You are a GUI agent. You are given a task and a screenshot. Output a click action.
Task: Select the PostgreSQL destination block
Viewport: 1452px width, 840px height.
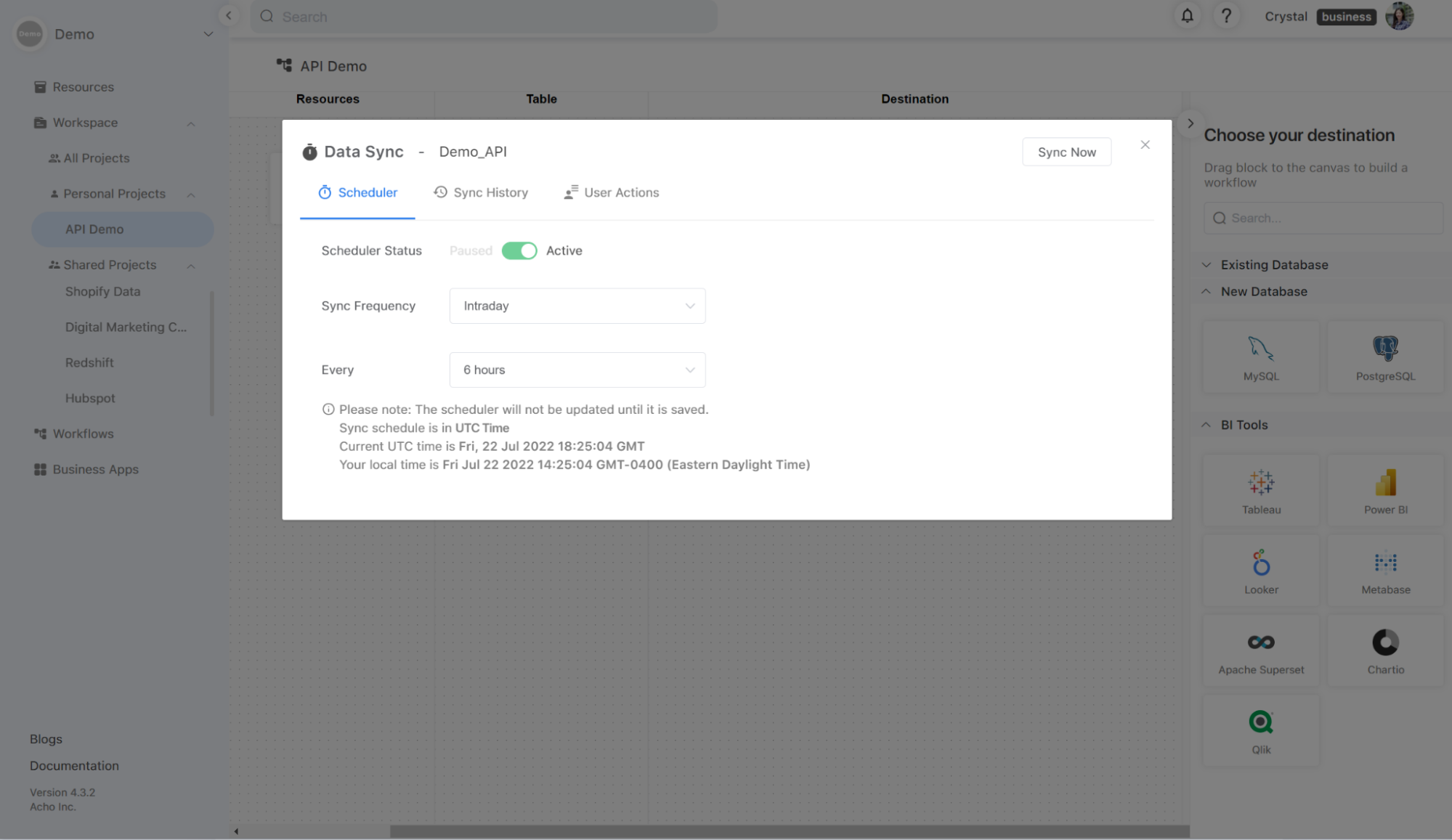pyautogui.click(x=1385, y=357)
